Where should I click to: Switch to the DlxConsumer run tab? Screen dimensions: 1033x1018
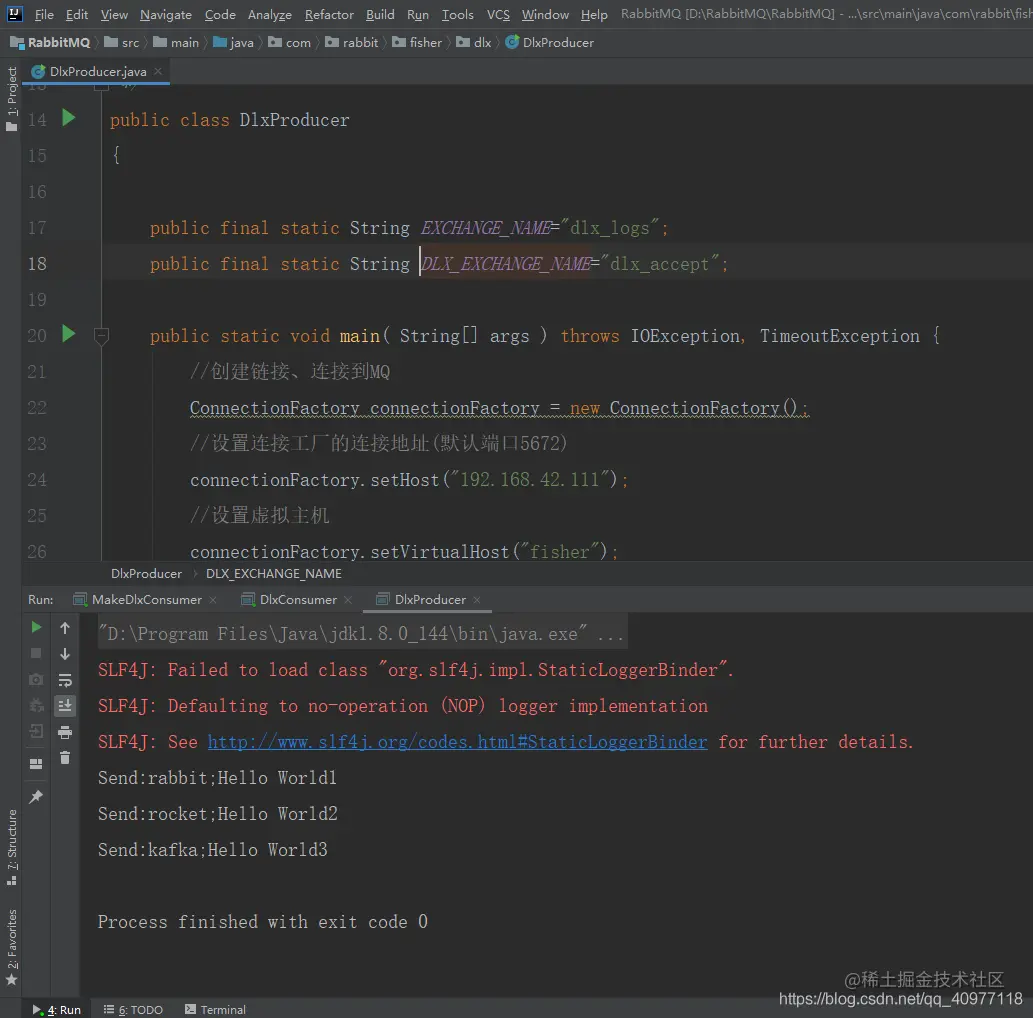click(289, 600)
